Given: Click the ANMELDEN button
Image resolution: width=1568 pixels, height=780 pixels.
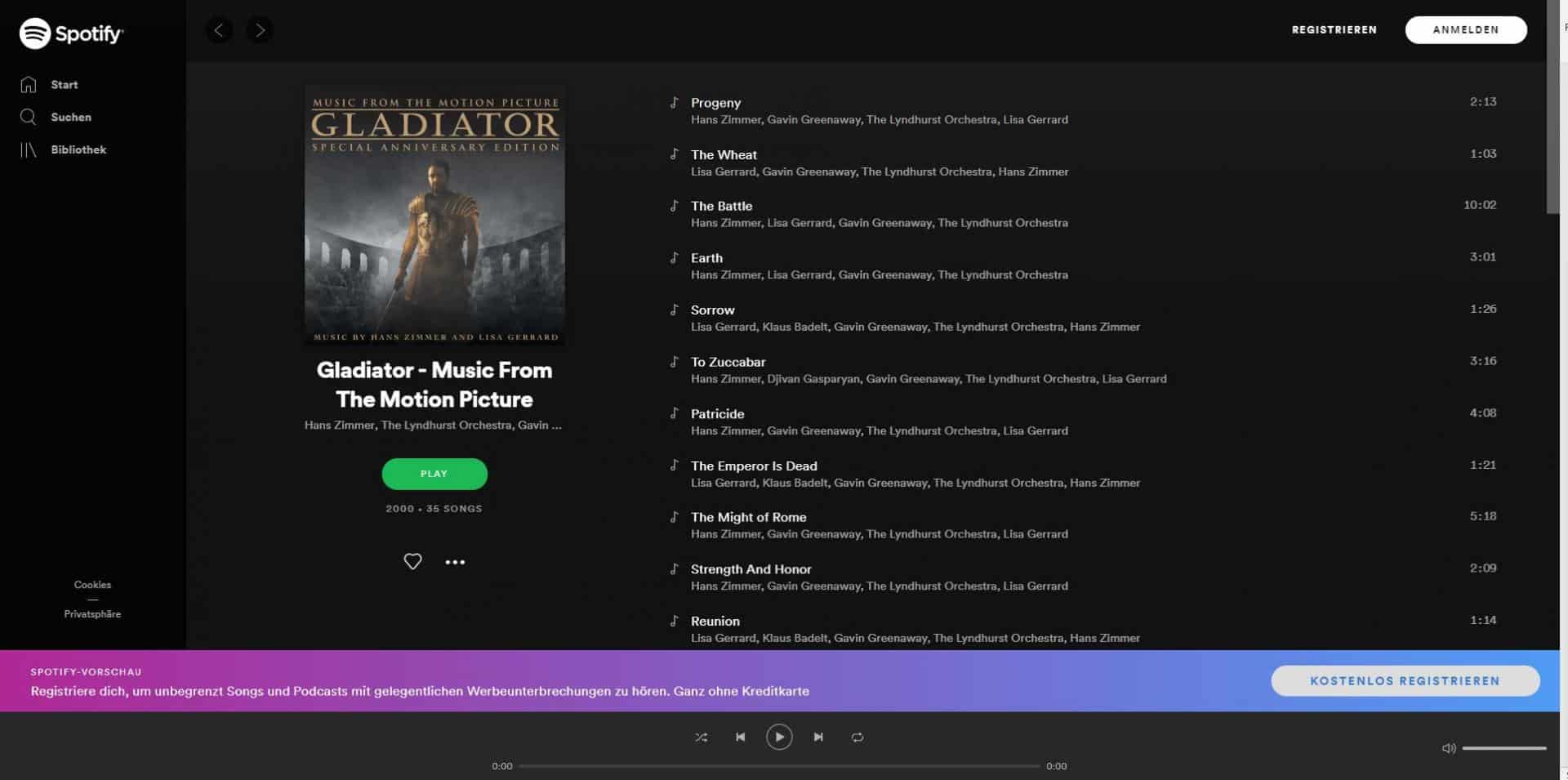Looking at the screenshot, I should click(1466, 30).
